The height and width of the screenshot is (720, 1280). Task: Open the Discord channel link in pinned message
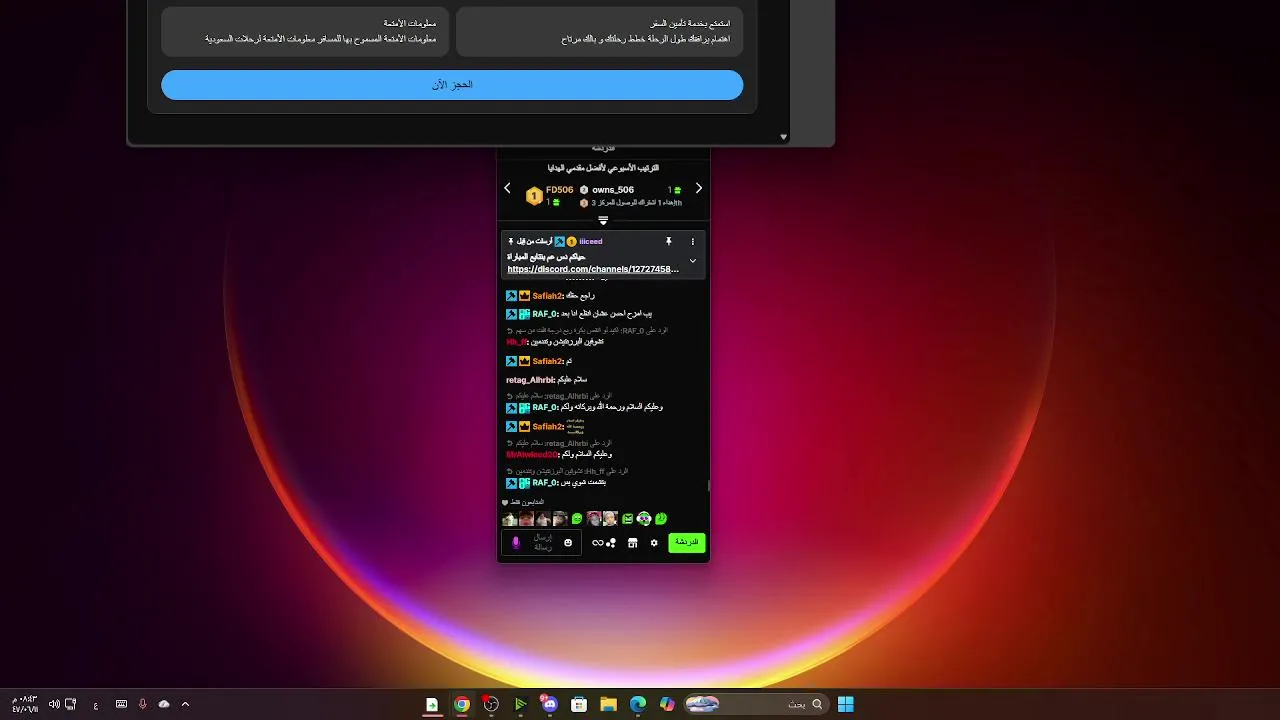593,269
